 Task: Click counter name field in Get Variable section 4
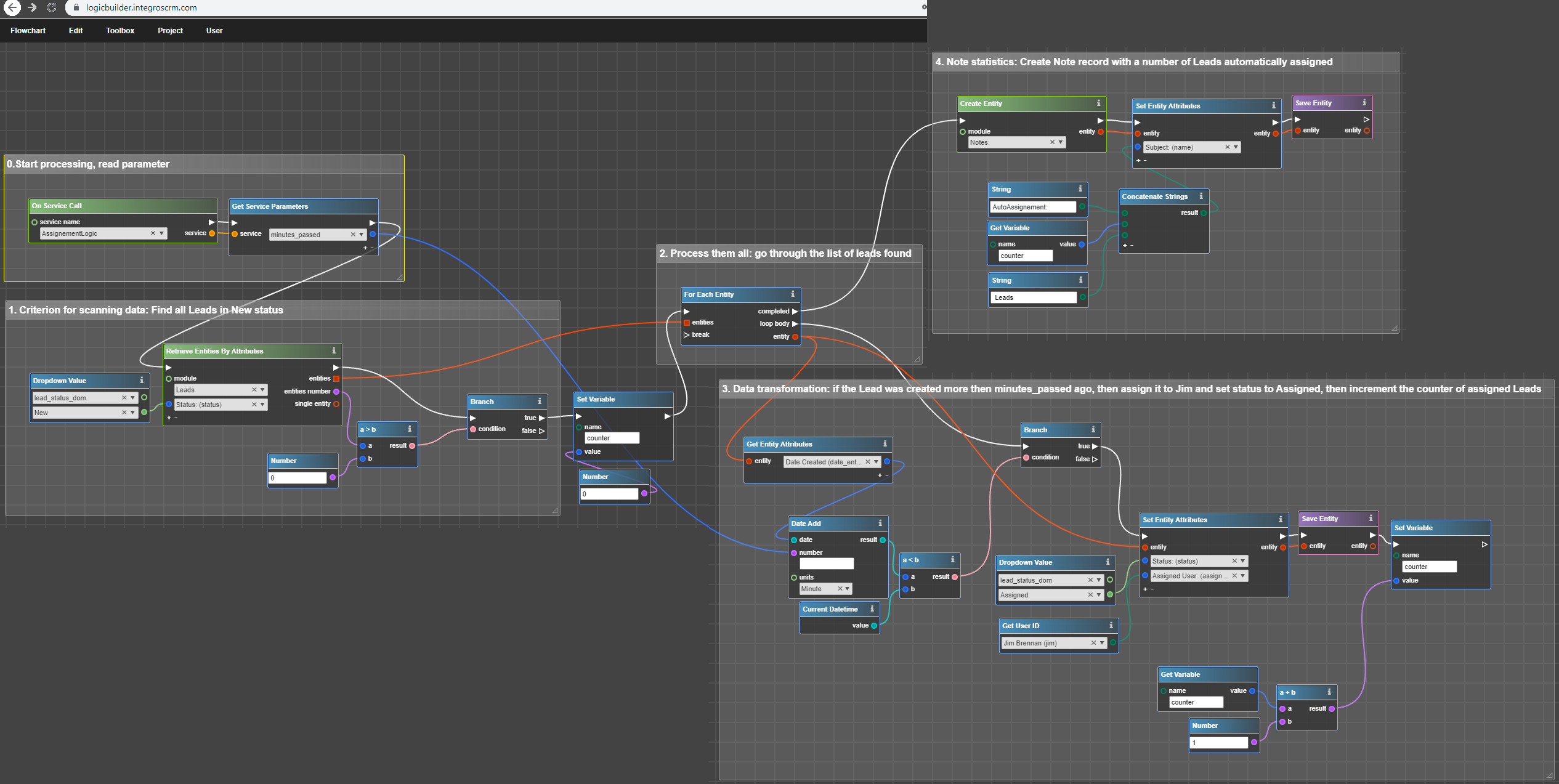point(1026,256)
